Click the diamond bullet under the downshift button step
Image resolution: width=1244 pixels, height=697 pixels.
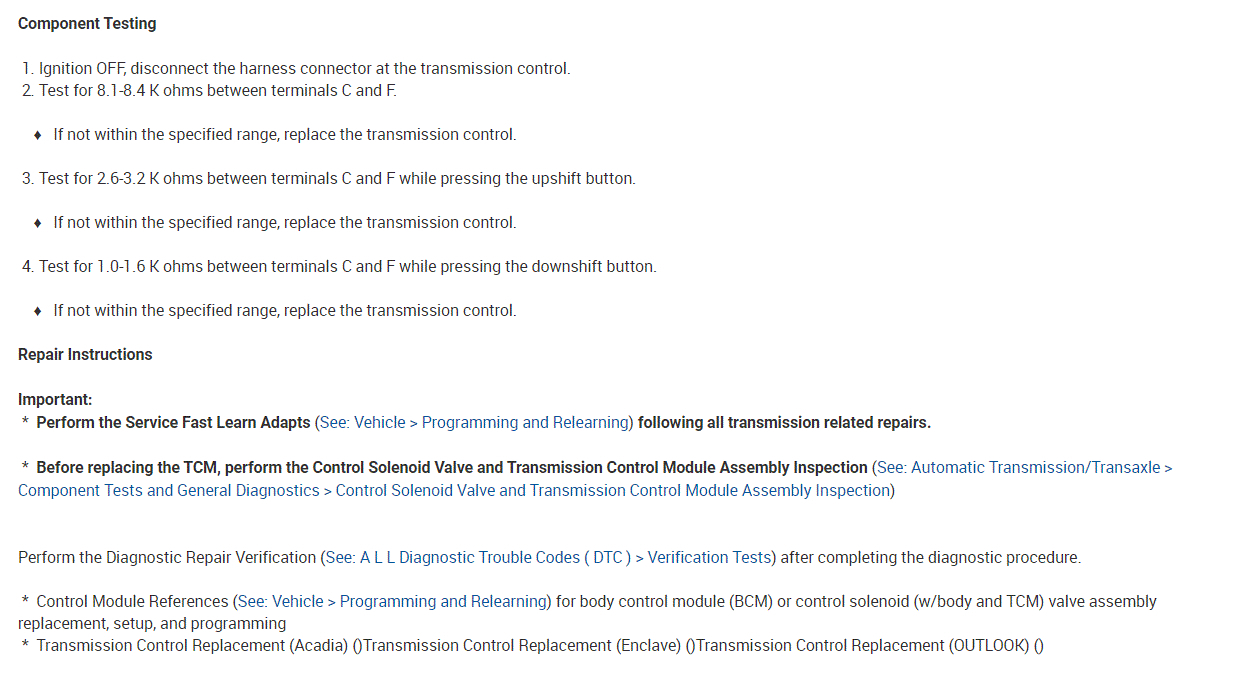(38, 311)
